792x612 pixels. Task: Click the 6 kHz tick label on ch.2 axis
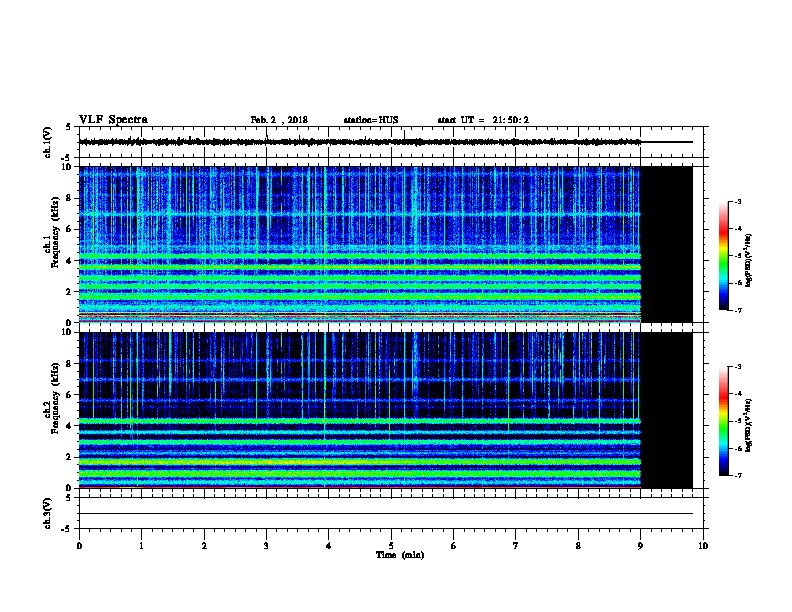click(69, 395)
